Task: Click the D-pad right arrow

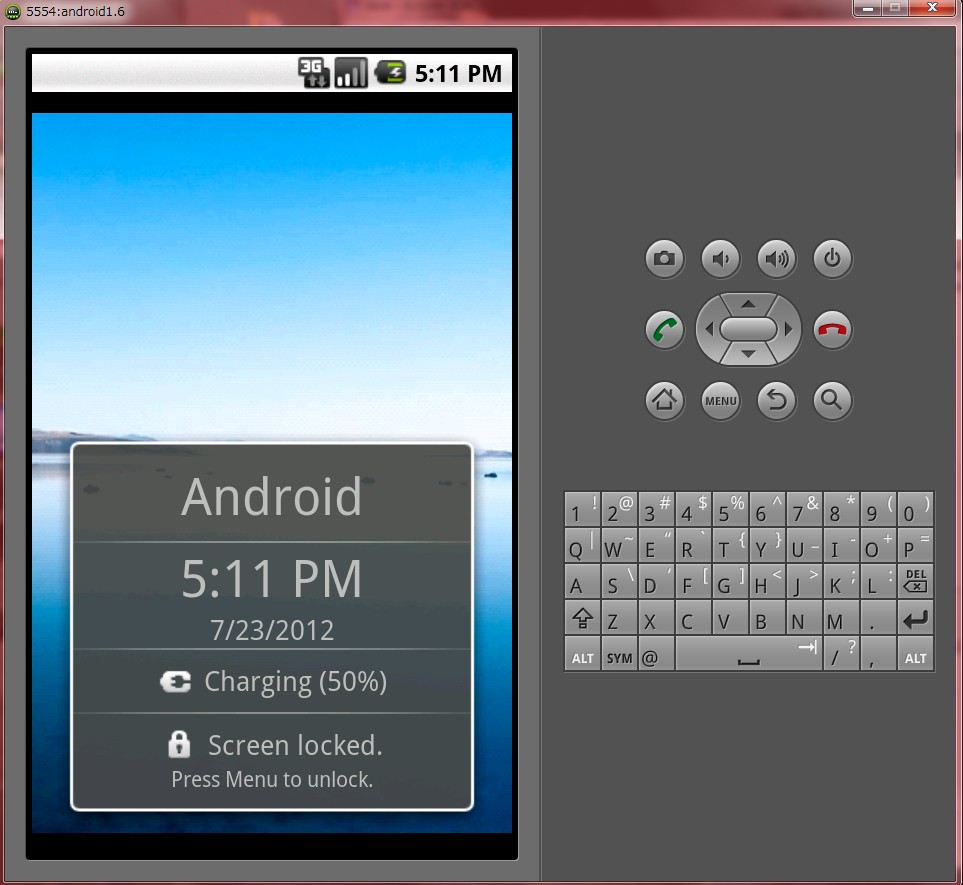Action: (788, 330)
